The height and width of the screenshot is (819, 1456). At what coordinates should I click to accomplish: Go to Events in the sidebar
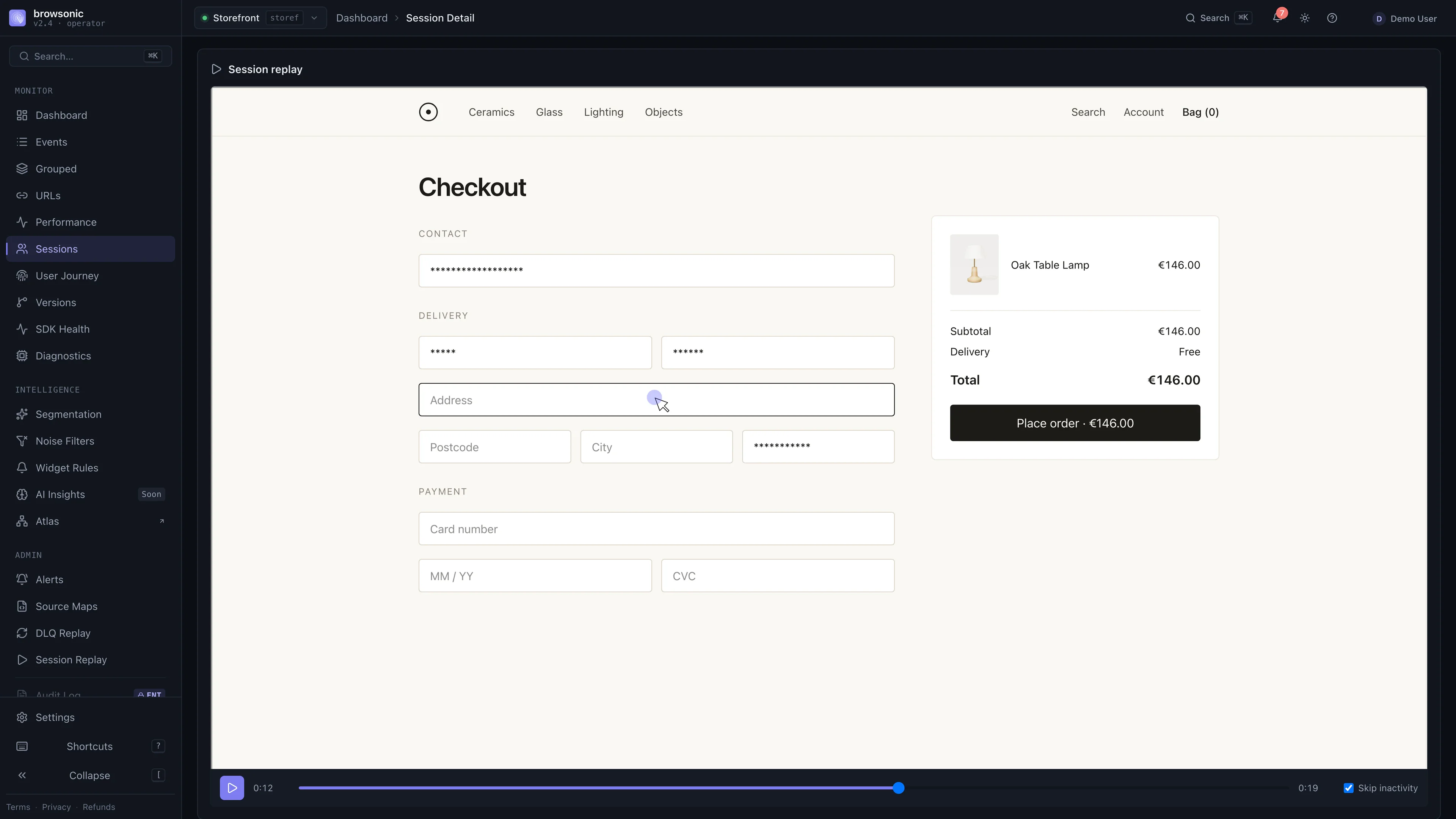91,142
